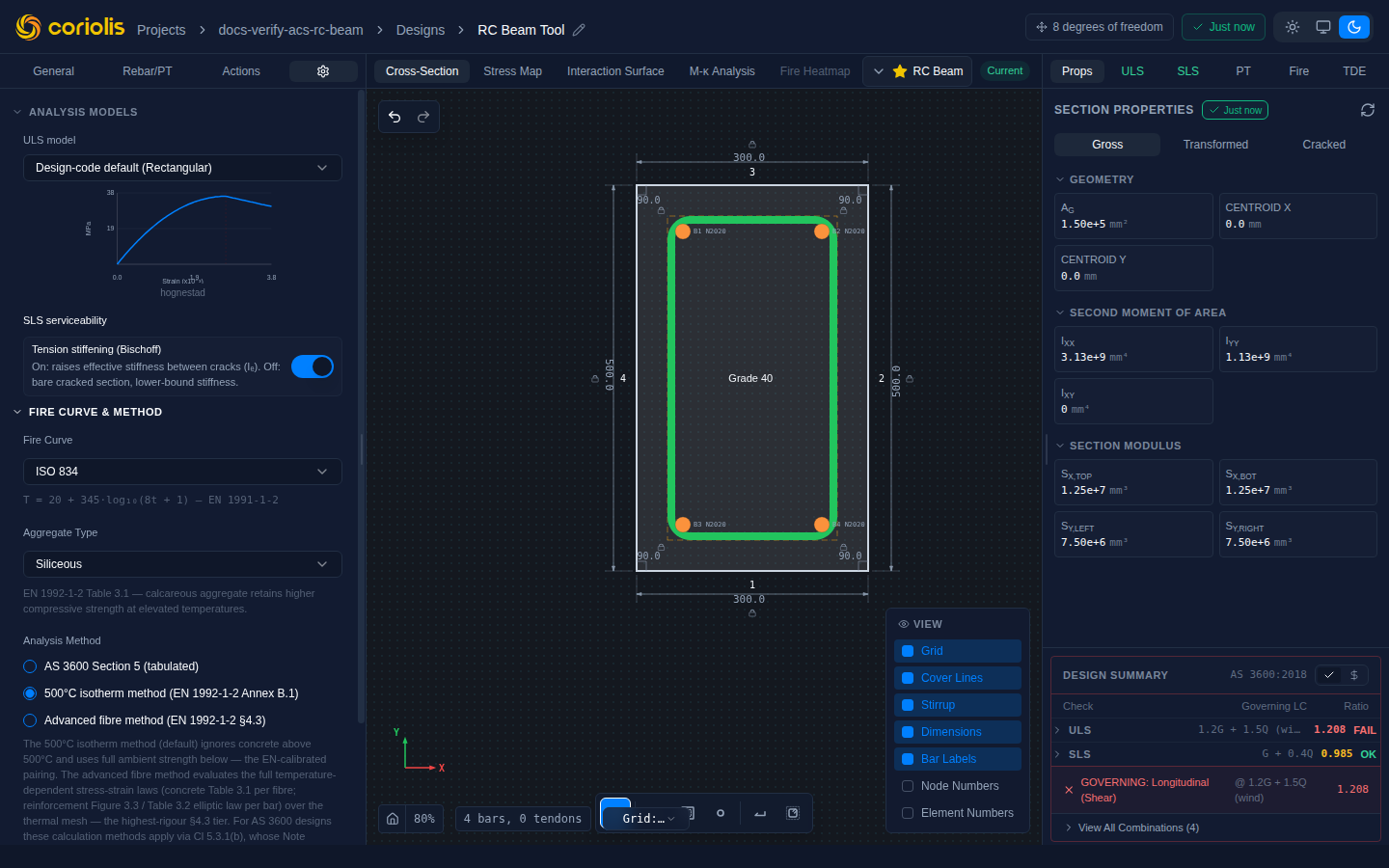Click Projects breadcrumb link
The height and width of the screenshot is (868, 1389).
tap(161, 30)
